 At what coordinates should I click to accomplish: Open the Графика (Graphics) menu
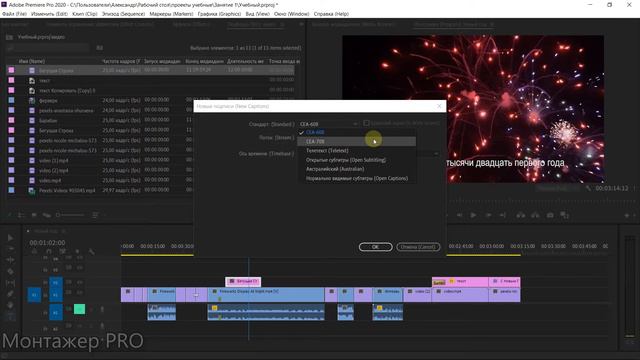click(x=219, y=14)
